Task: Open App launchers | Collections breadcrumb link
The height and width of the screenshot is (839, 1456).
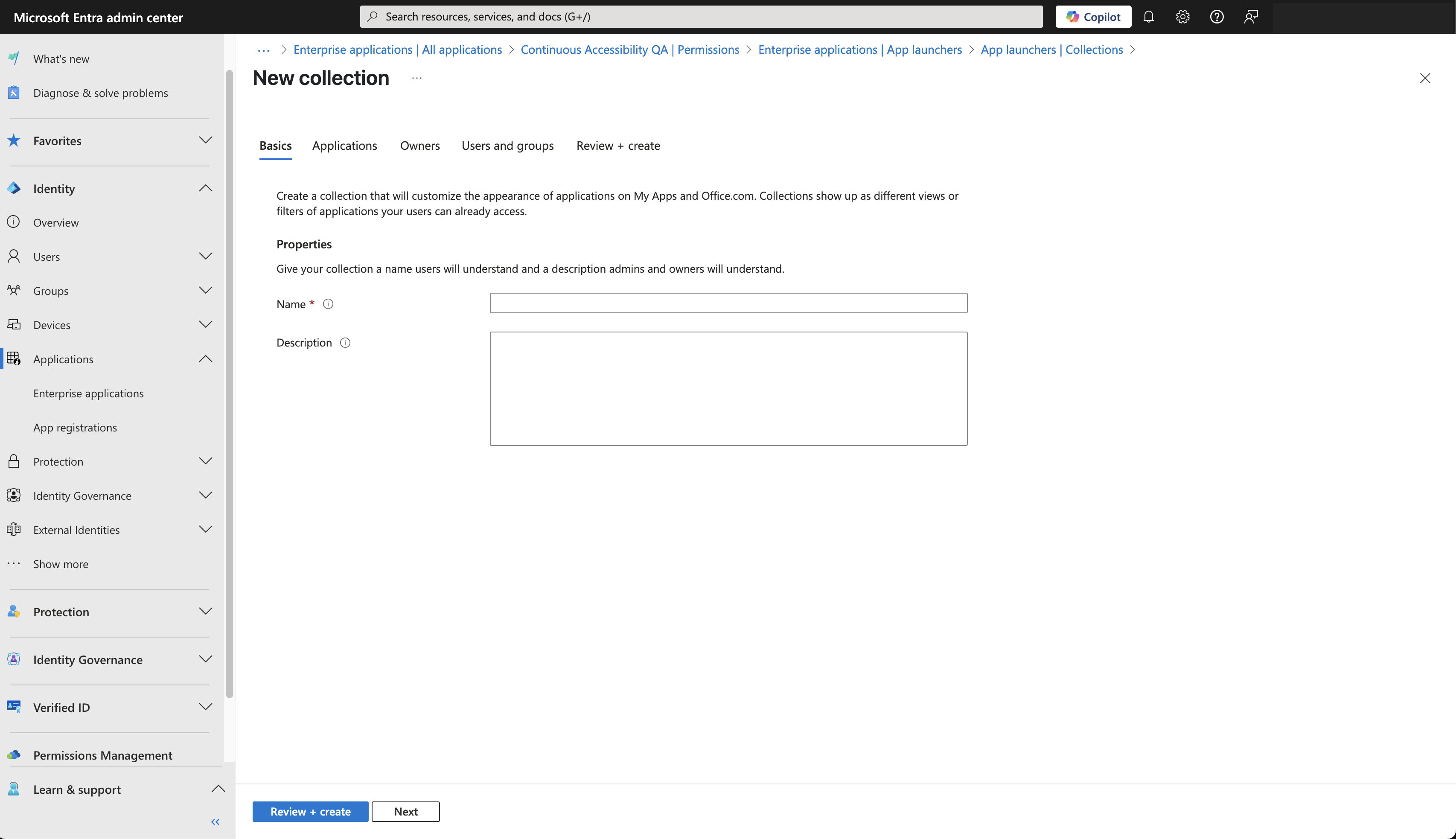Action: point(1051,50)
